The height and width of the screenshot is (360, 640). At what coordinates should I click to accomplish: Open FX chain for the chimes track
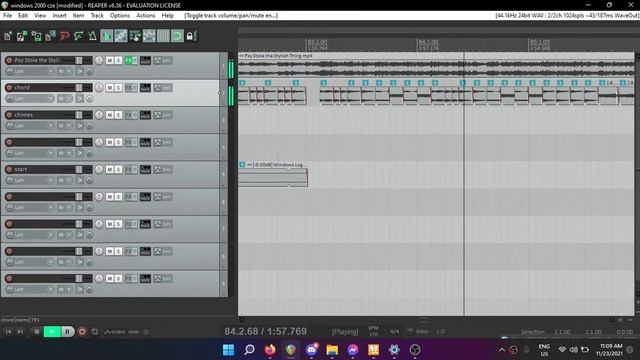point(129,115)
